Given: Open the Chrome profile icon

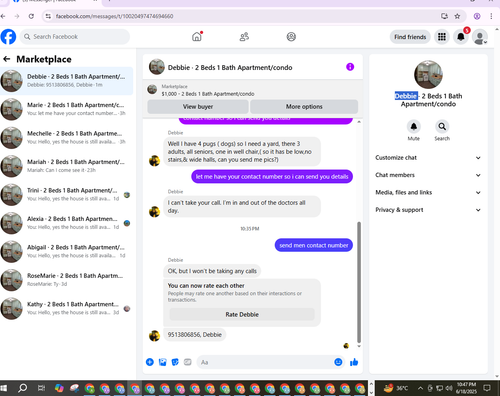Looking at the screenshot, I should pos(477,16).
